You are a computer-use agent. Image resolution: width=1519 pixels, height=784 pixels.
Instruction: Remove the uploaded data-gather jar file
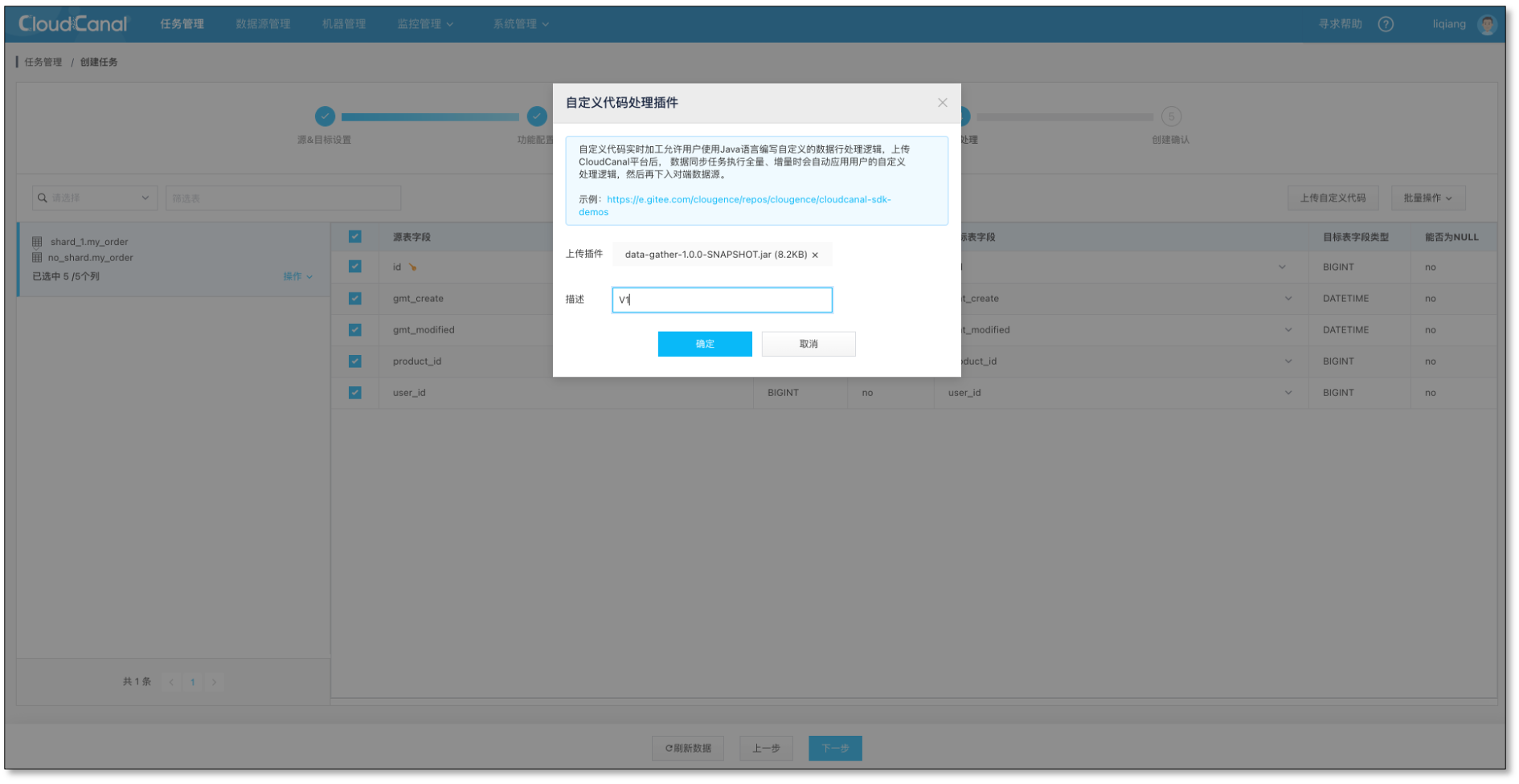click(815, 255)
